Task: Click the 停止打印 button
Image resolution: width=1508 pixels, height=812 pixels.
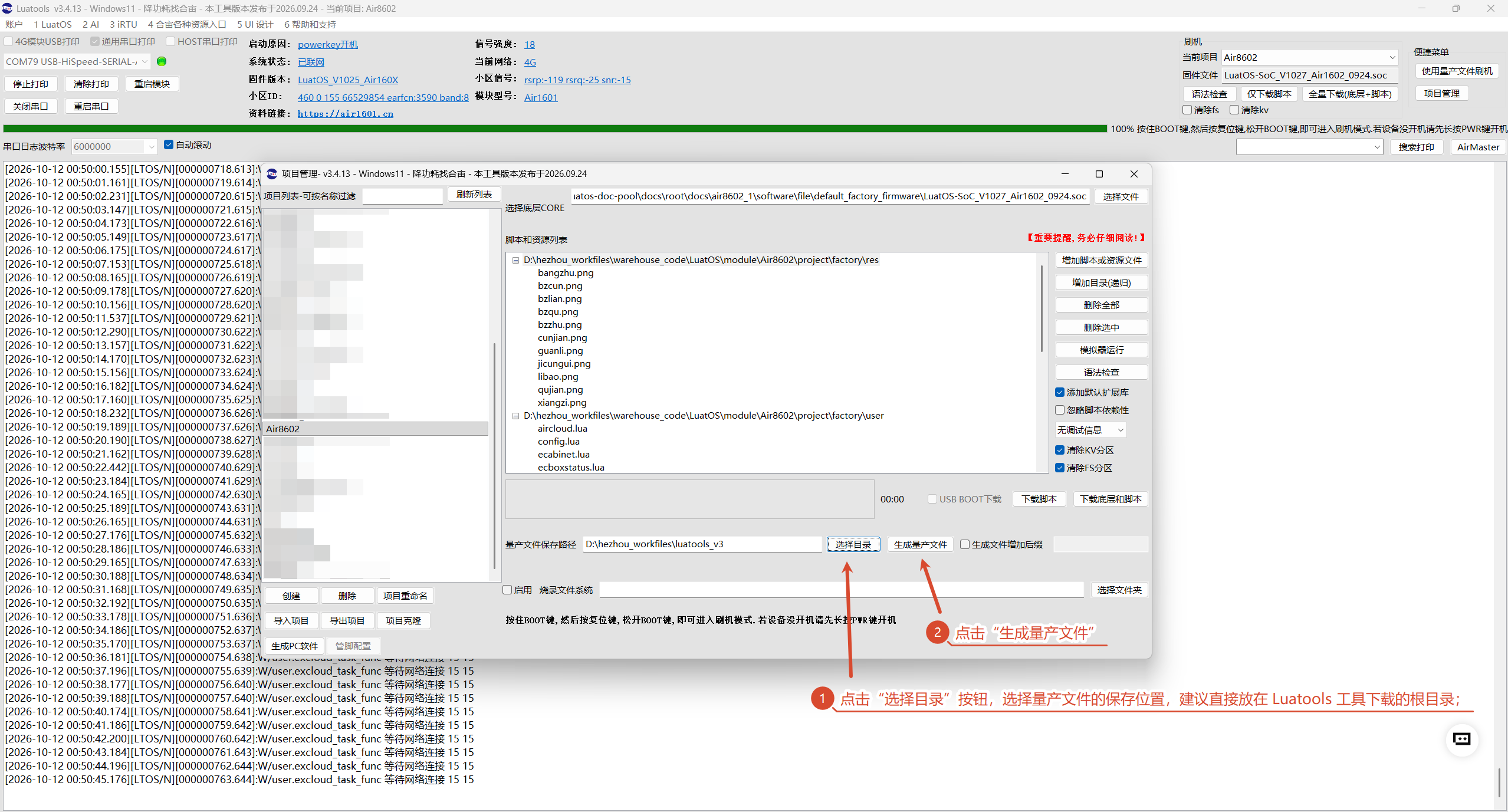Action: click(31, 84)
